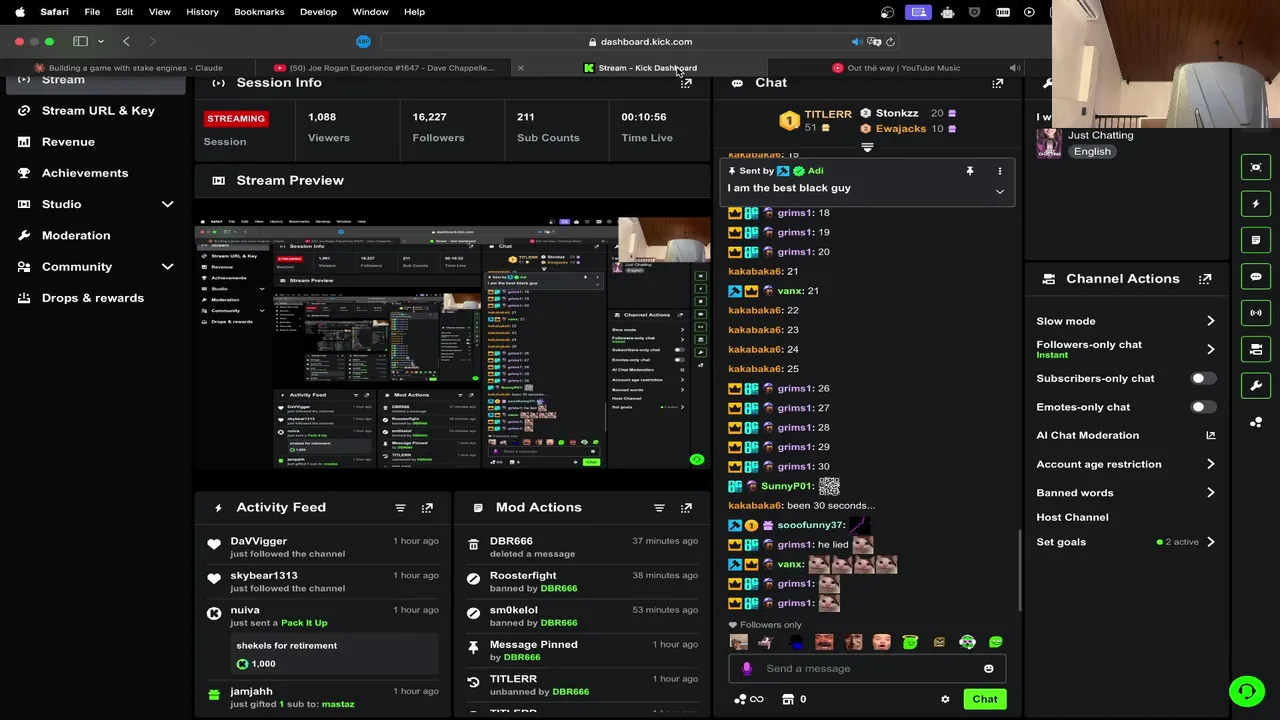Open Account age restriction settings
Viewport: 1280px width, 720px height.
[1126, 464]
